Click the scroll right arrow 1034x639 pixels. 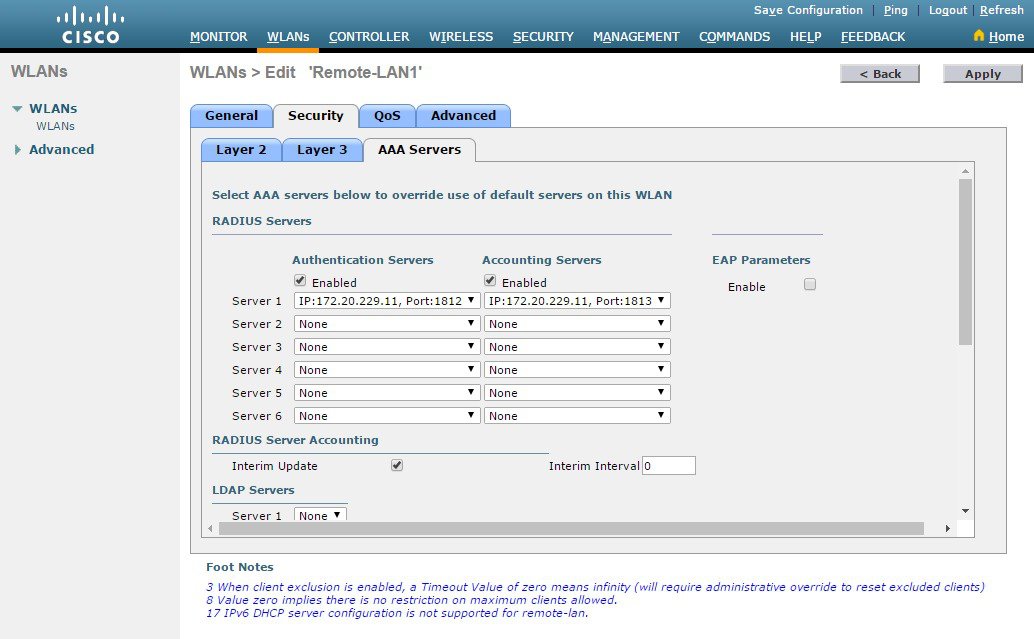948,529
